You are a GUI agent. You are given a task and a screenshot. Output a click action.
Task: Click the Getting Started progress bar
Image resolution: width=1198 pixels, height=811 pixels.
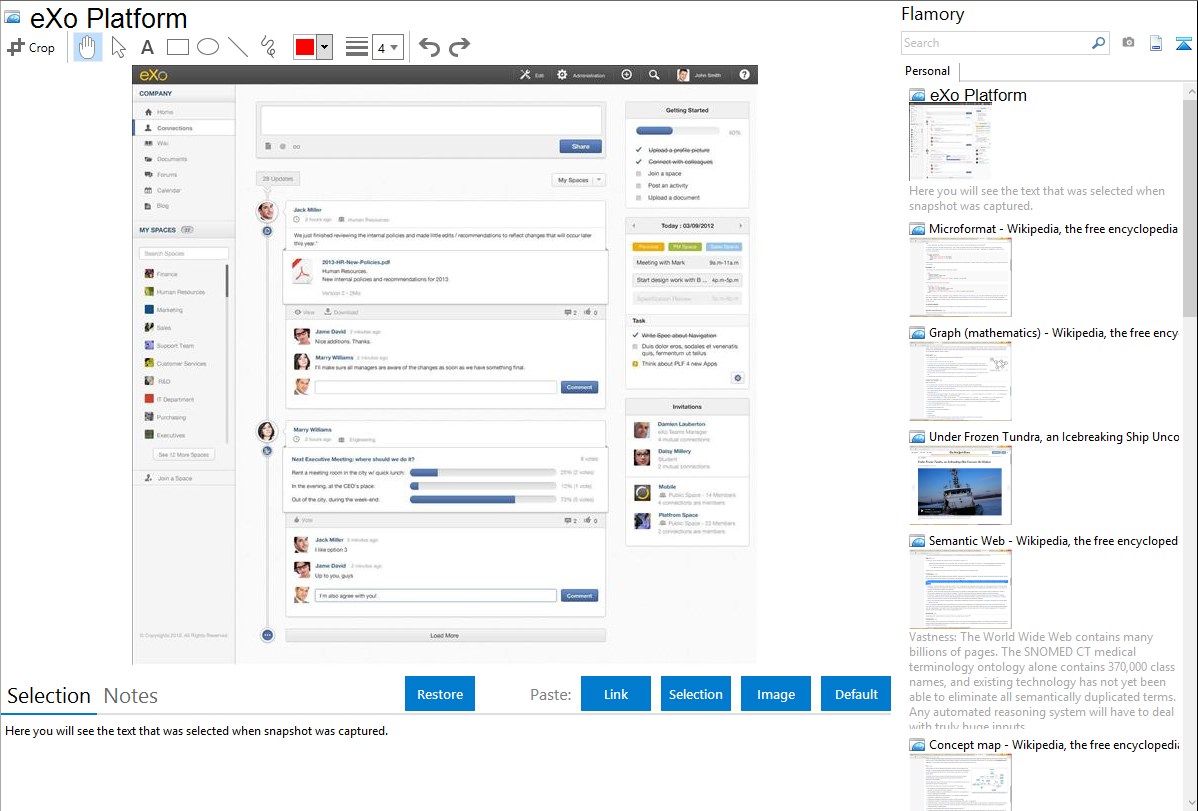click(x=678, y=131)
